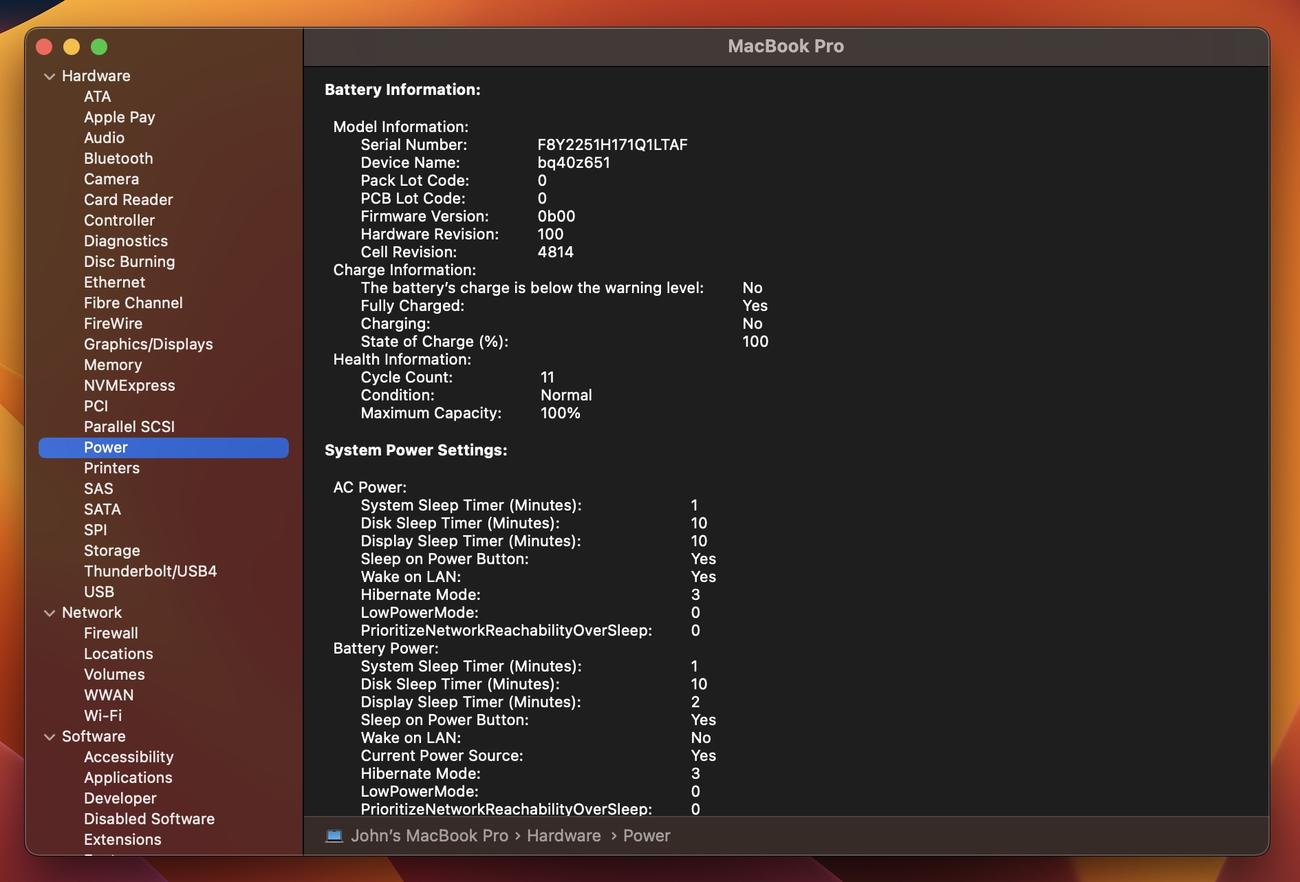Select Accessibility under Software

[128, 757]
